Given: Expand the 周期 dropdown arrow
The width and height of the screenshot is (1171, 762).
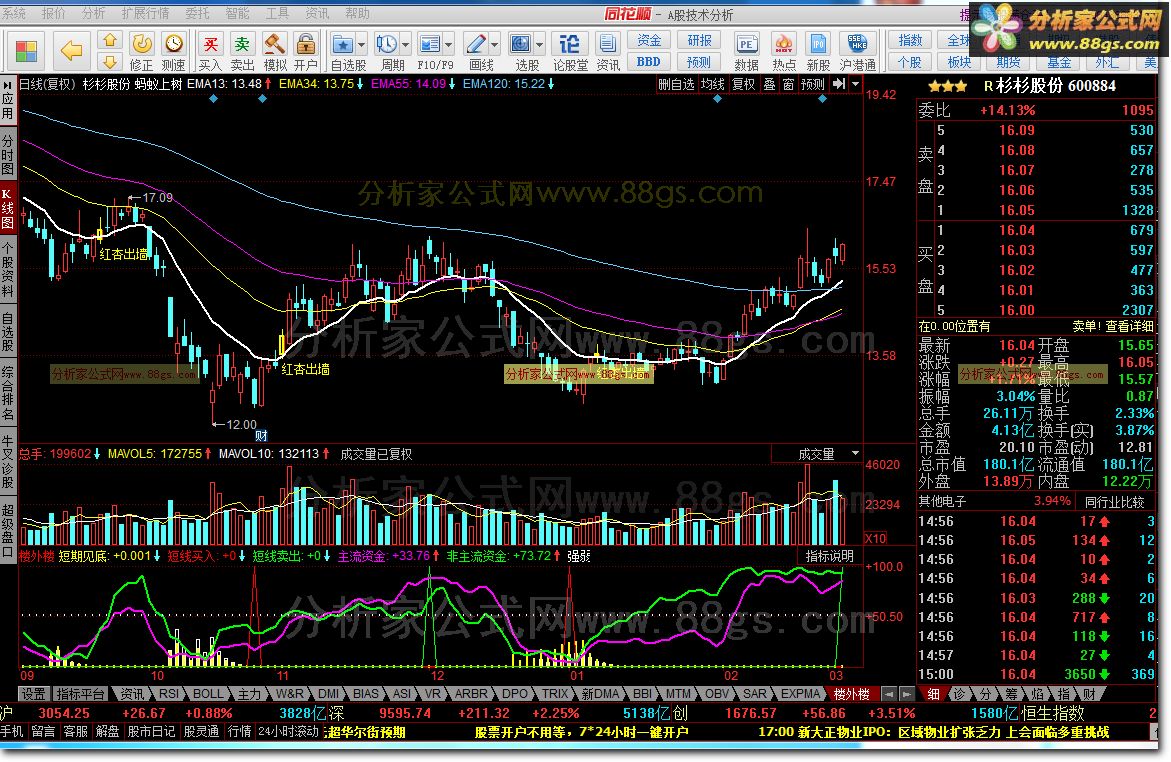Looking at the screenshot, I should tap(406, 44).
